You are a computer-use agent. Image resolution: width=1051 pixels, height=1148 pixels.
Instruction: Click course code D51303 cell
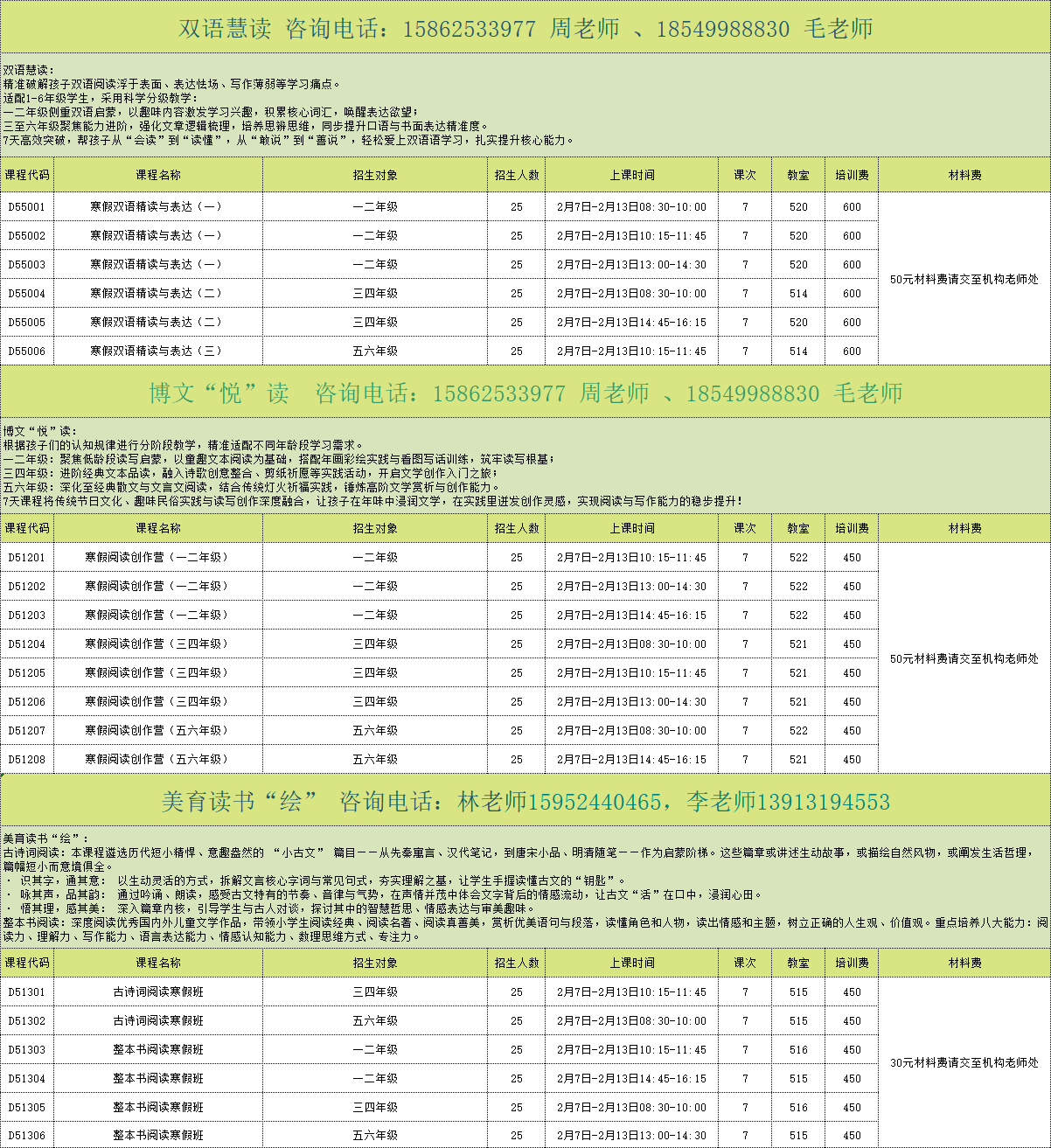pyautogui.click(x=26, y=1050)
